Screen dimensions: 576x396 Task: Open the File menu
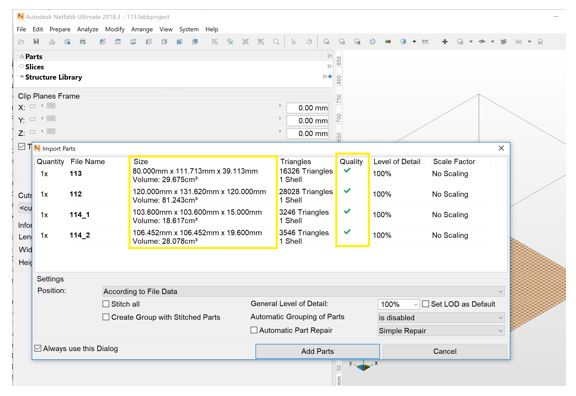pyautogui.click(x=21, y=29)
